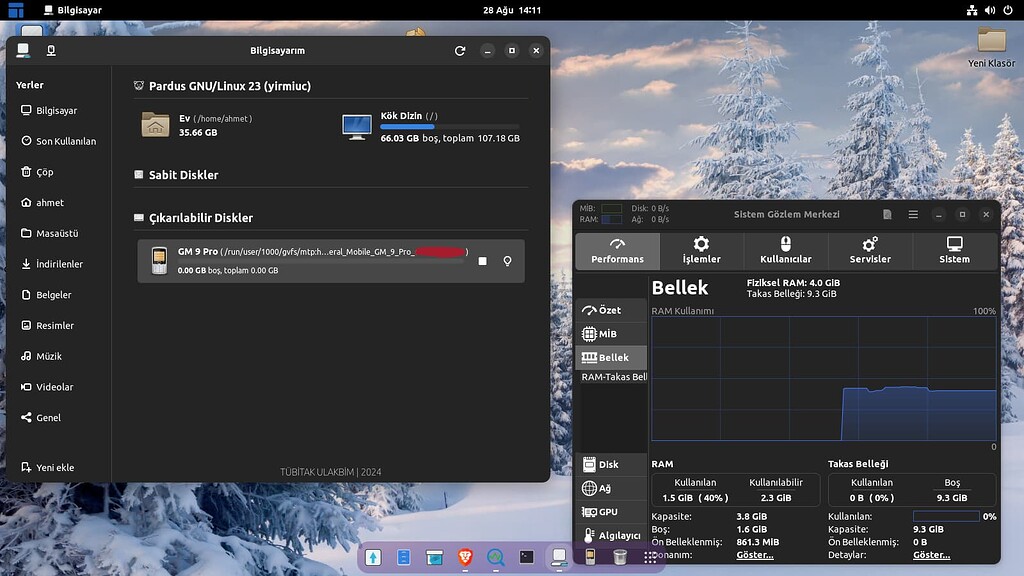Viewport: 1024px width, 576px height.
Task: Click Göster next to Donanım
Action: (754, 554)
